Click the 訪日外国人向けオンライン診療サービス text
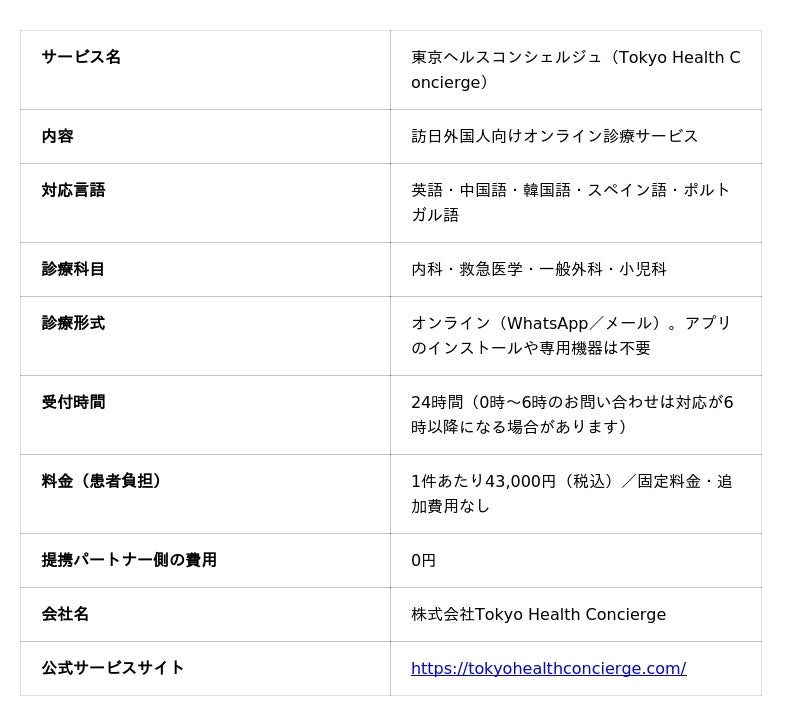Screen dimensions: 800x726 (555, 136)
